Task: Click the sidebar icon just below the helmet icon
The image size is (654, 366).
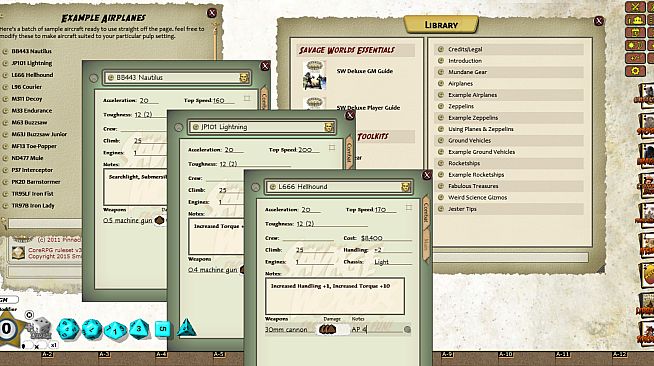Action: [x=635, y=33]
